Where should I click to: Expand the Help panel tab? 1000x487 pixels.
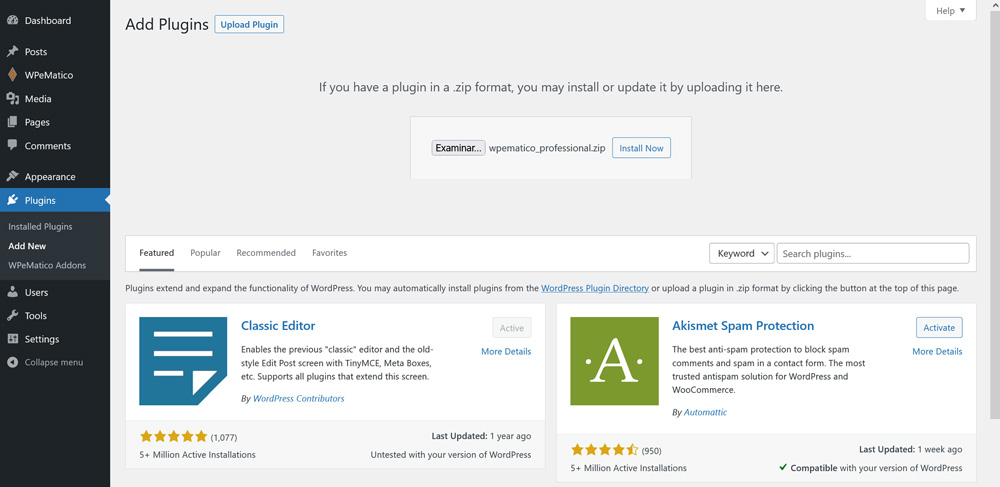click(950, 11)
